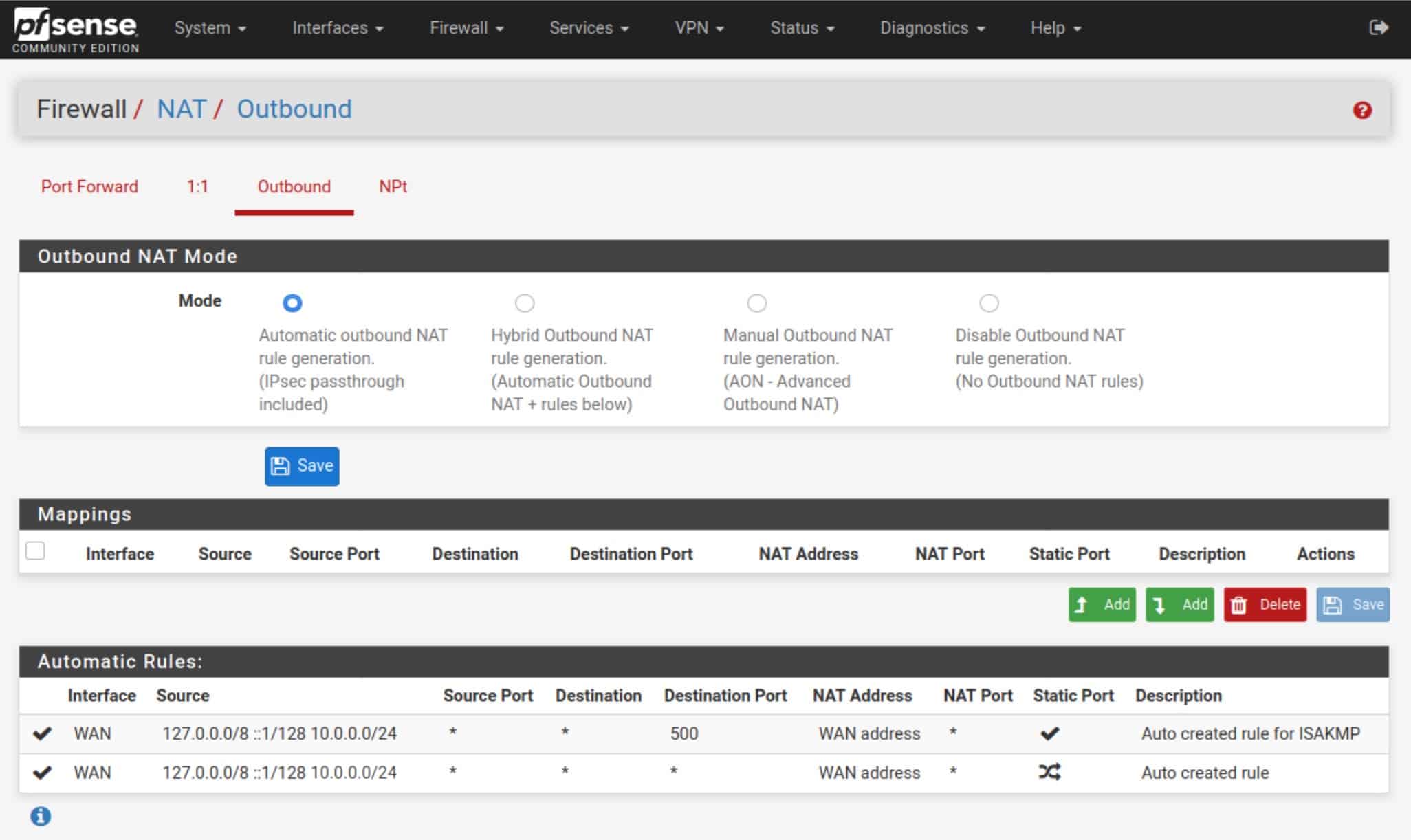The width and height of the screenshot is (1411, 840).
Task: Open the red help question mark icon
Action: coord(1362,110)
